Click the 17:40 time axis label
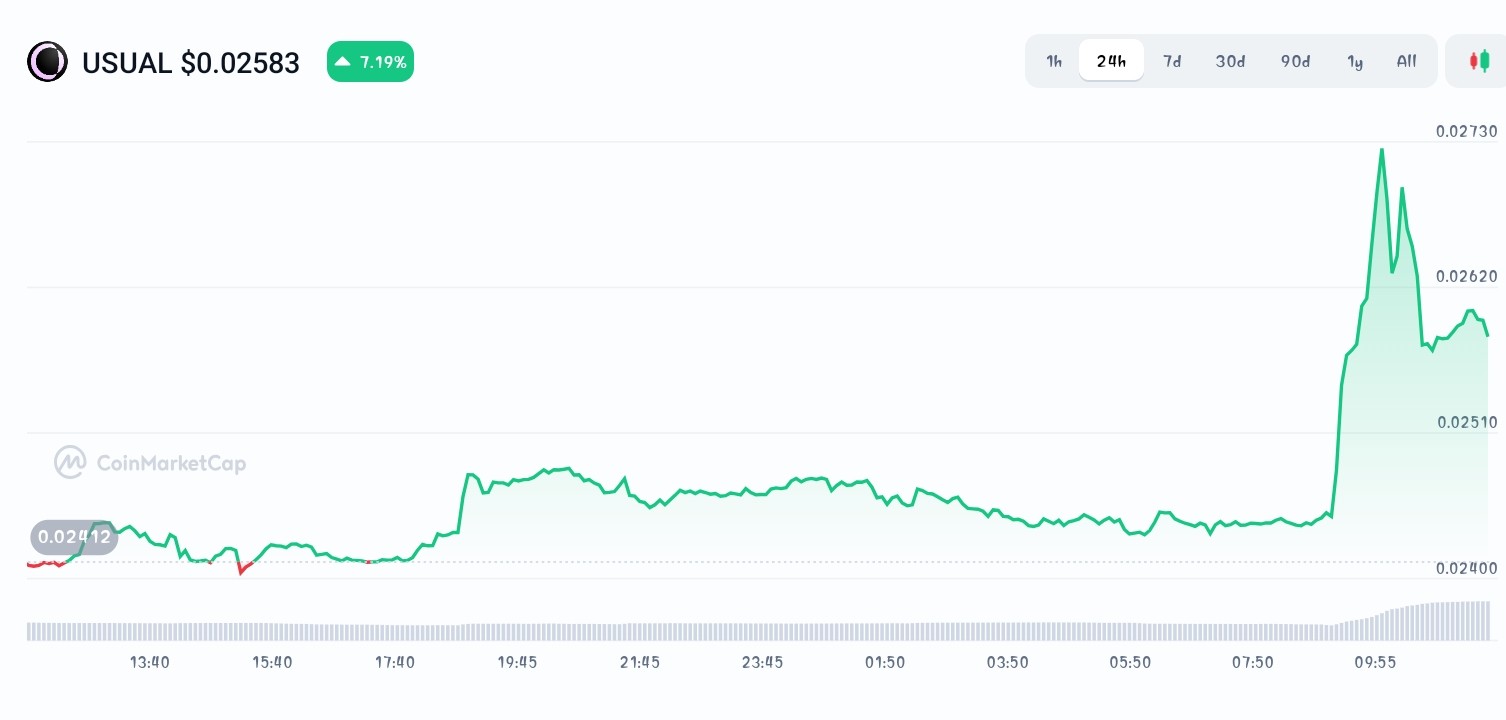The height and width of the screenshot is (720, 1506). pyautogui.click(x=395, y=662)
